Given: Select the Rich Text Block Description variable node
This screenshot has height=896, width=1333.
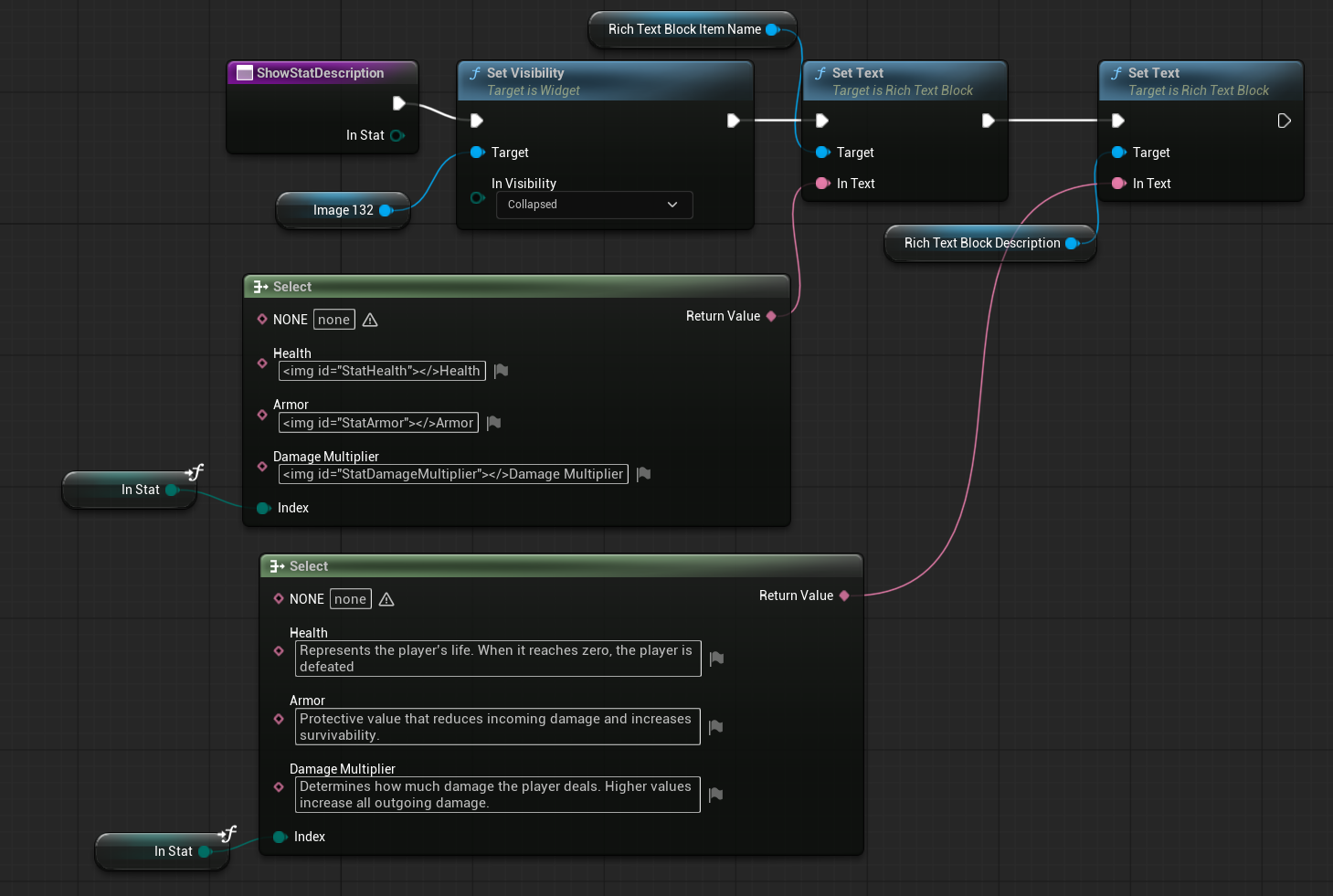Looking at the screenshot, I should 981,243.
